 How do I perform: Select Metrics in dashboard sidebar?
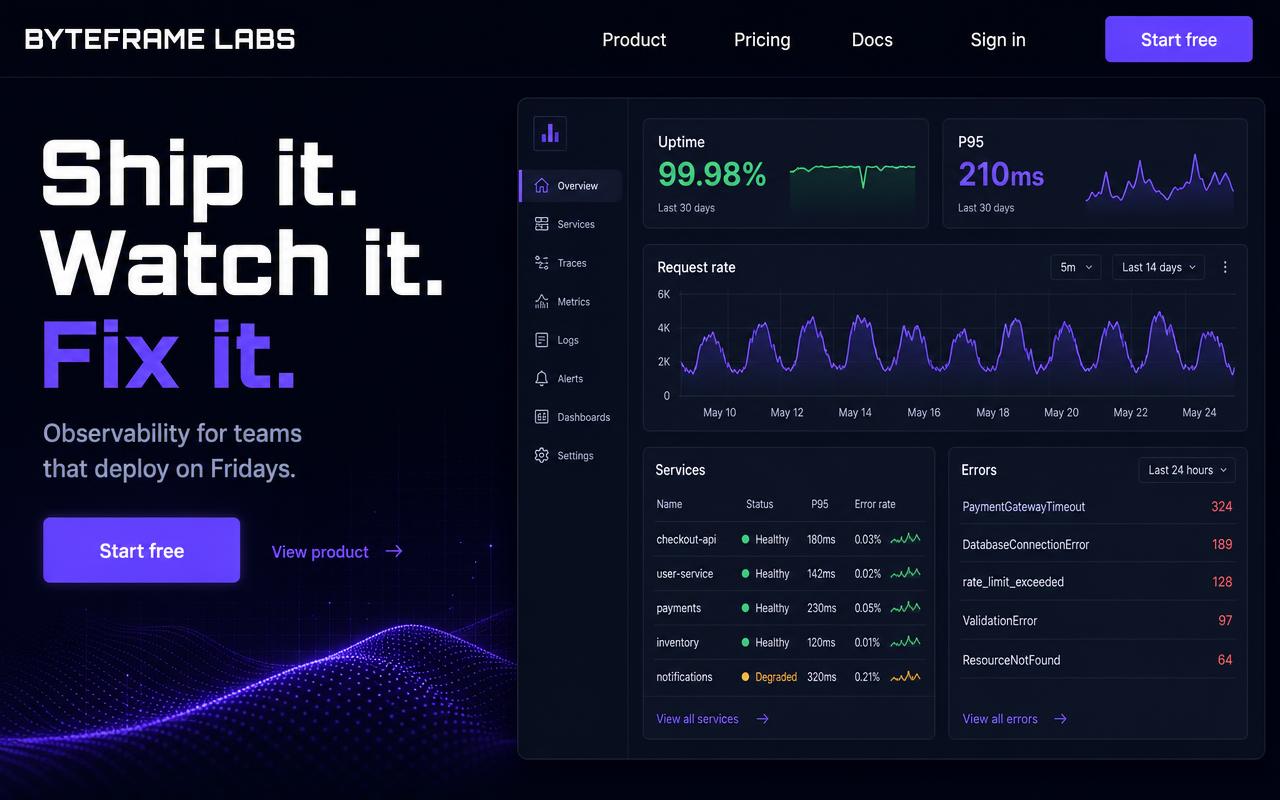pos(571,301)
